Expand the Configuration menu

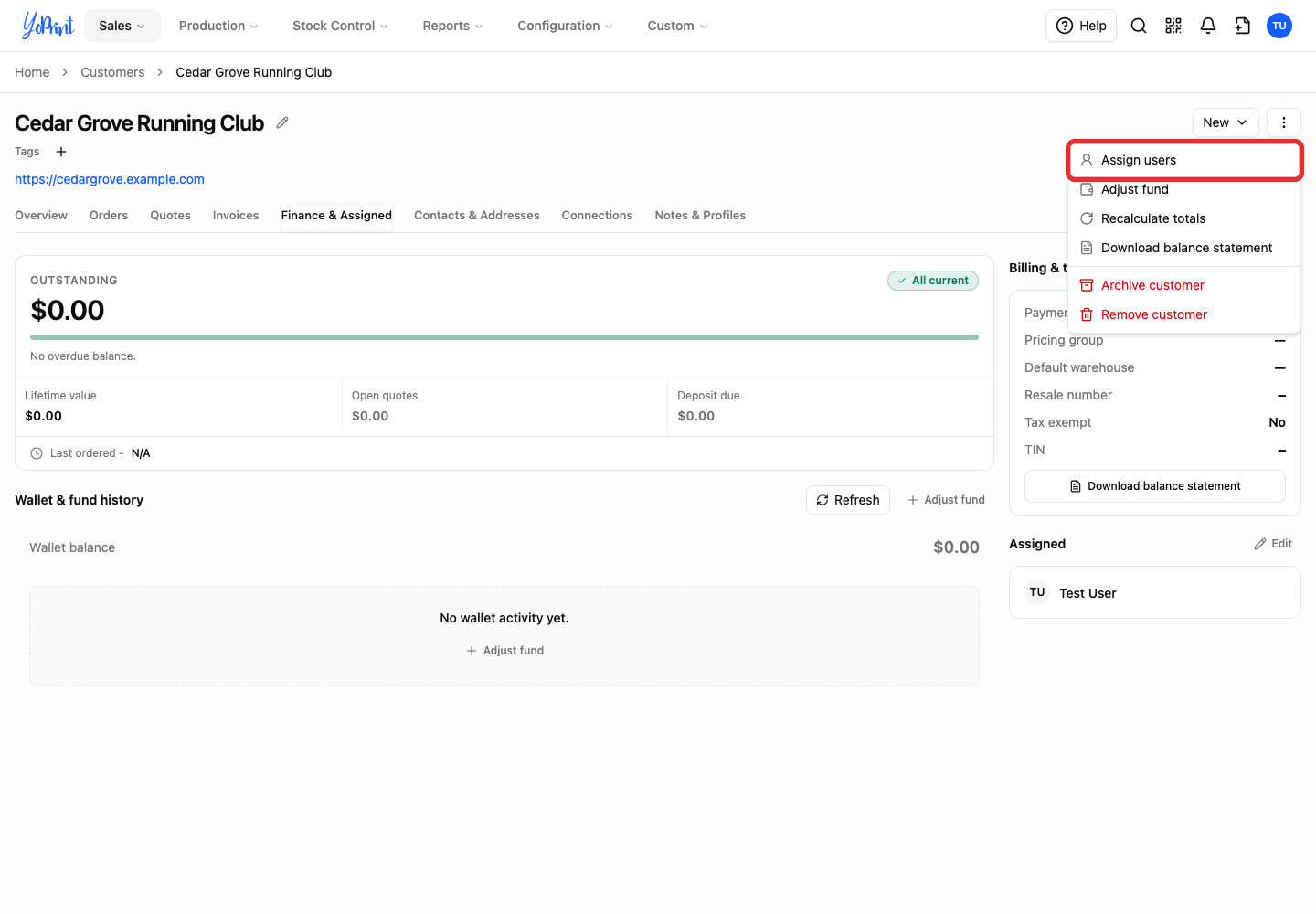point(565,26)
